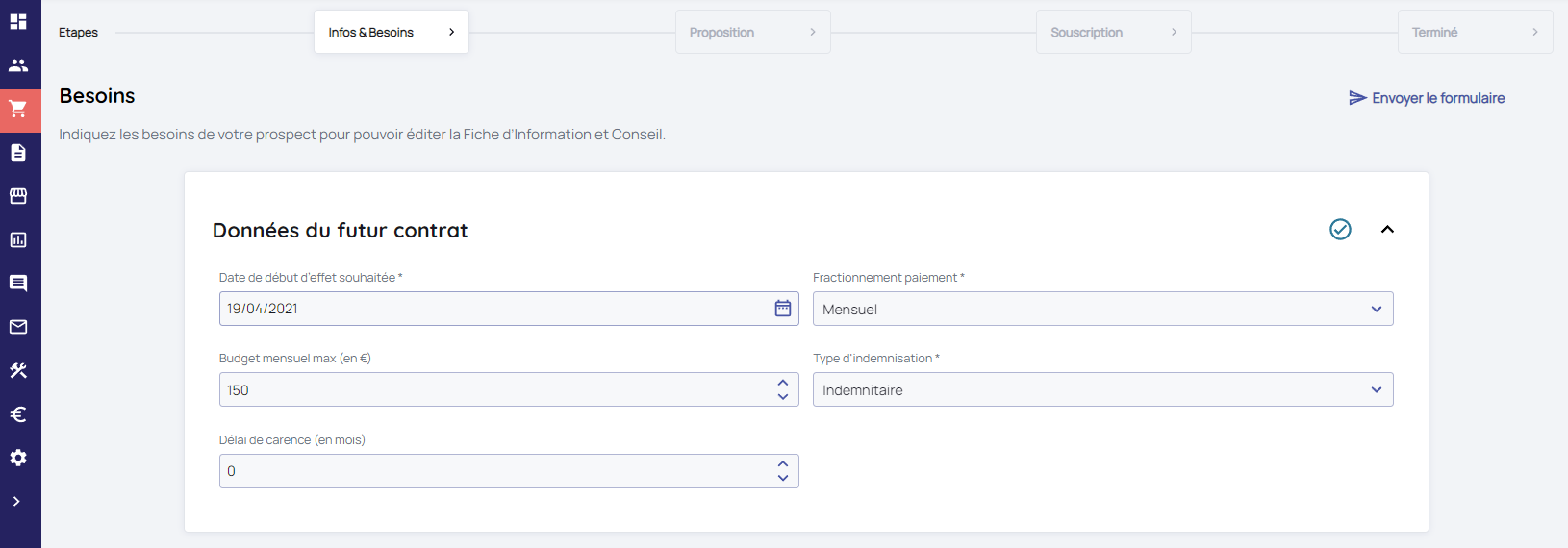This screenshot has width=1568, height=548.
Task: Open the dashboard icon in sidebar
Action: point(18,21)
